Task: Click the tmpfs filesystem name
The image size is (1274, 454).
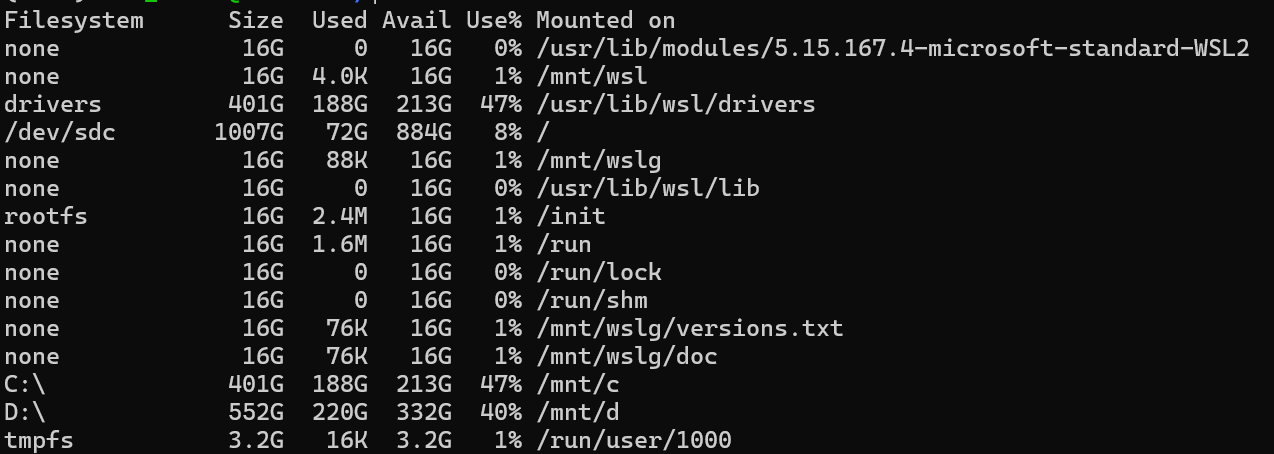Action: [x=39, y=440]
